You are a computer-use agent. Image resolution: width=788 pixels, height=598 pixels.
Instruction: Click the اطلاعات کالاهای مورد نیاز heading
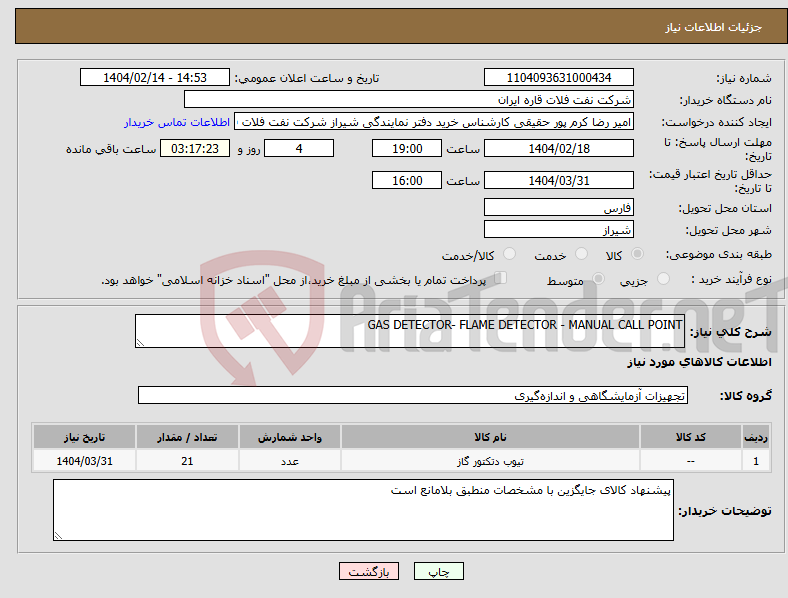tap(699, 362)
